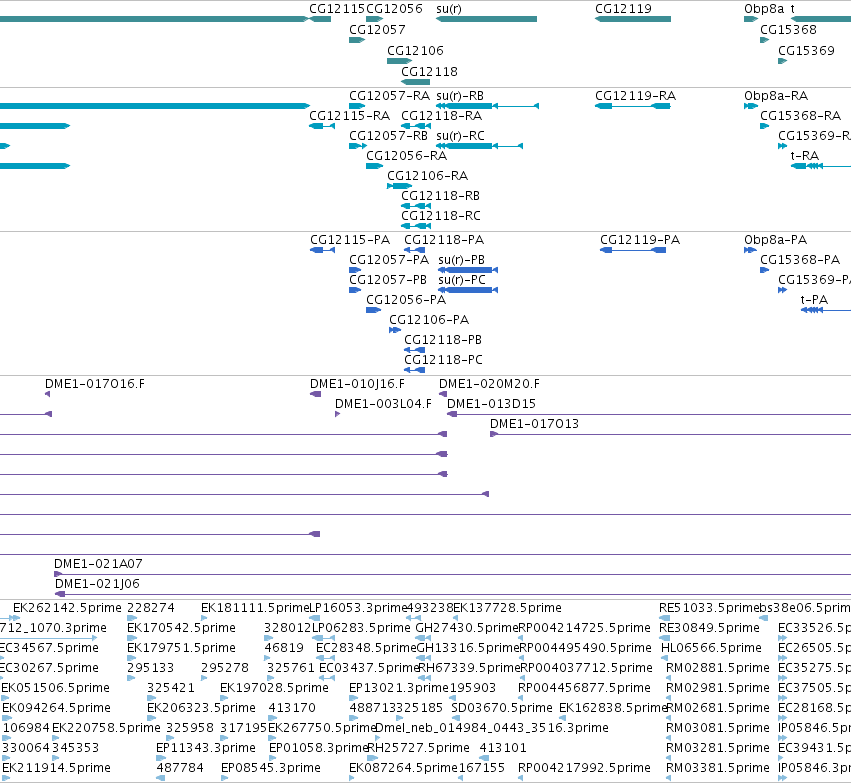
Task: Select transcript CG12118-RB label
Action: point(440,196)
